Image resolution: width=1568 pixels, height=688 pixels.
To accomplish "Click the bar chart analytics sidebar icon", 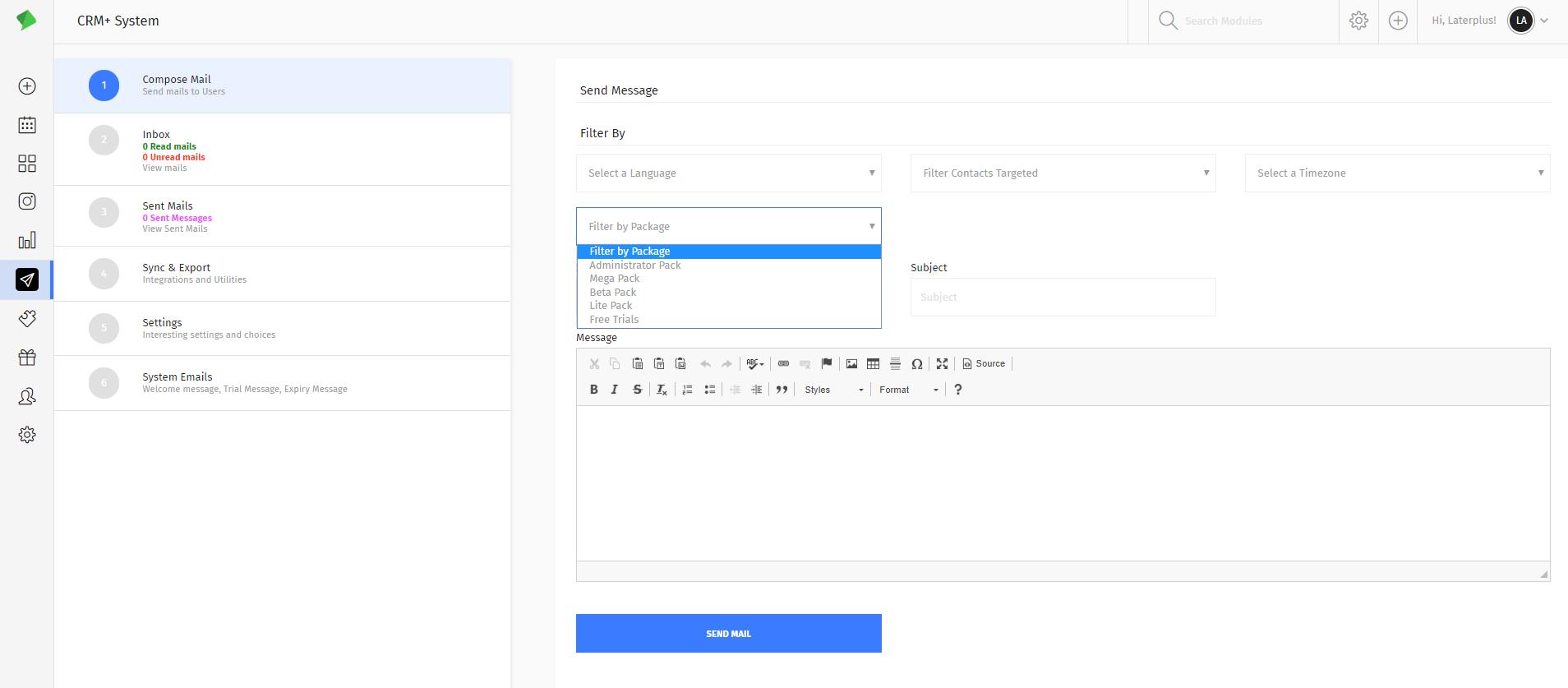I will click(x=27, y=240).
